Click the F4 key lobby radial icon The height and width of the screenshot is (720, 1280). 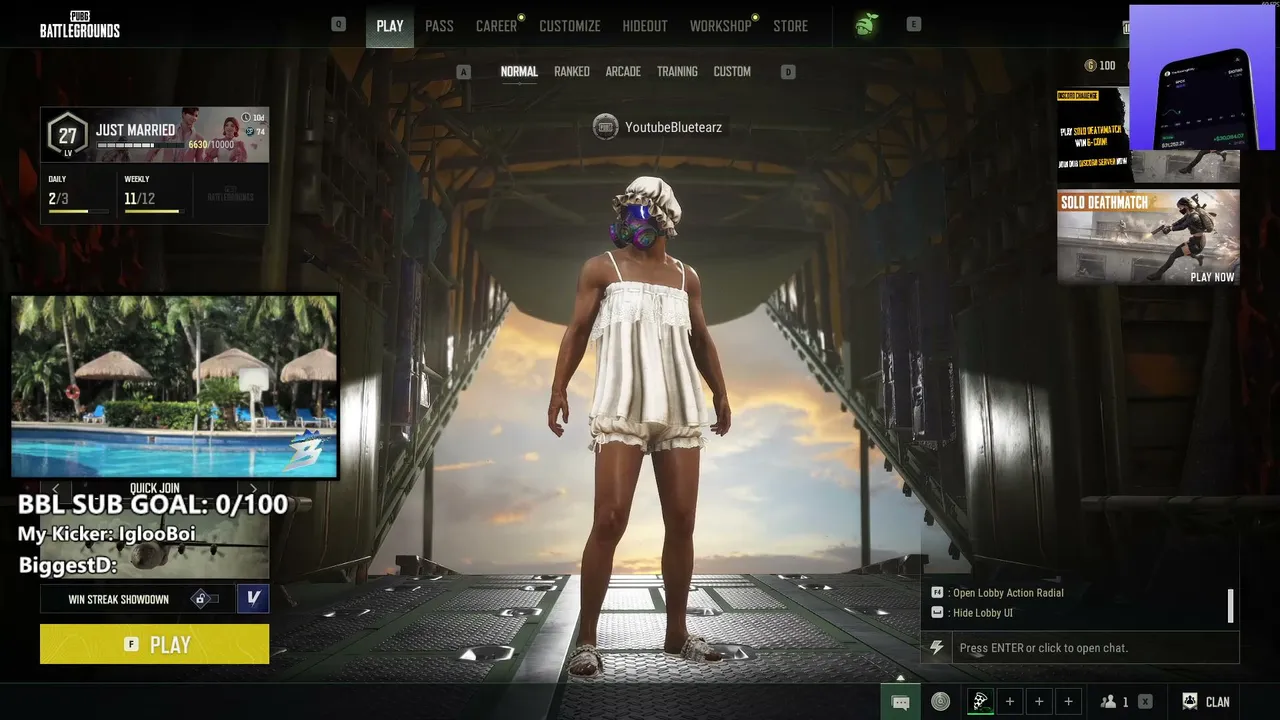[937, 593]
